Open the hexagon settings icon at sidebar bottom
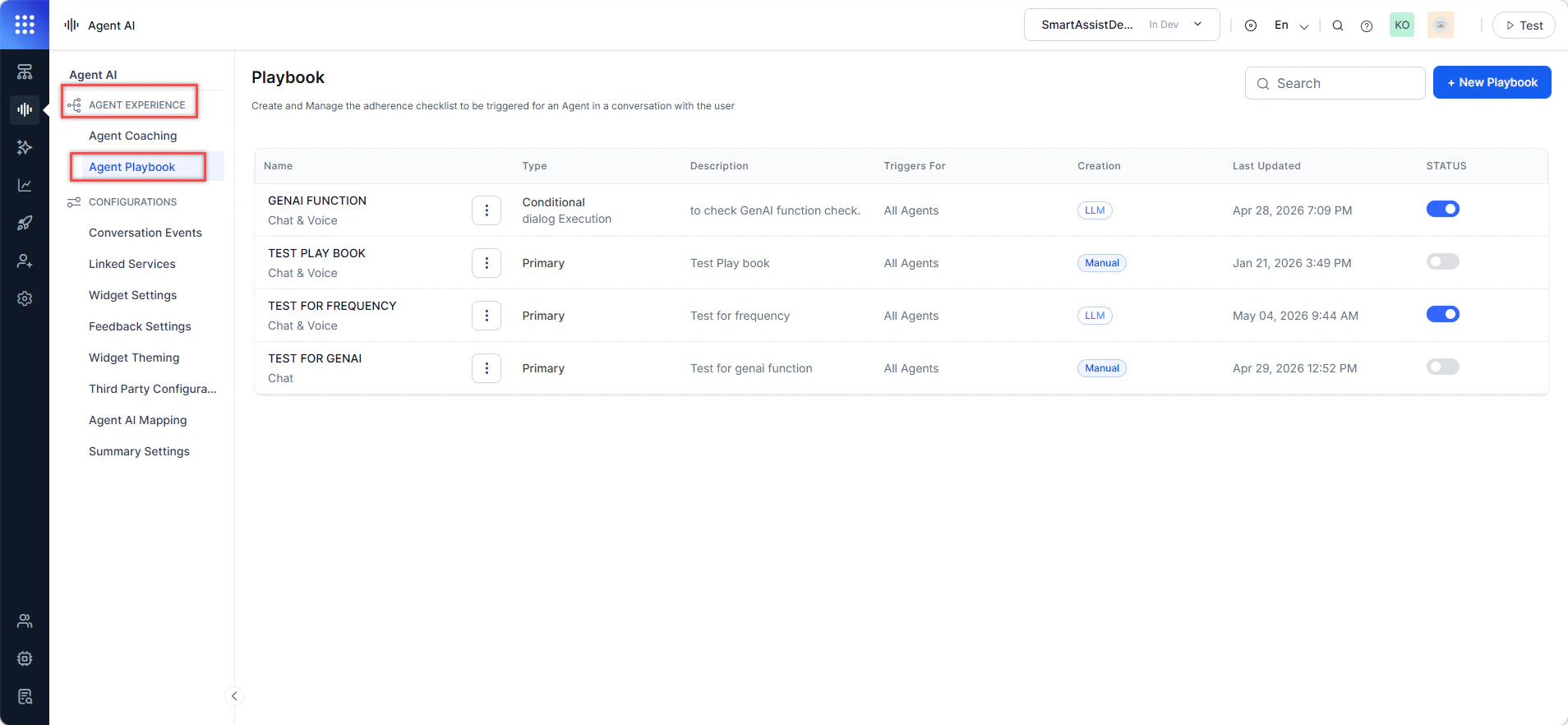 point(25,658)
